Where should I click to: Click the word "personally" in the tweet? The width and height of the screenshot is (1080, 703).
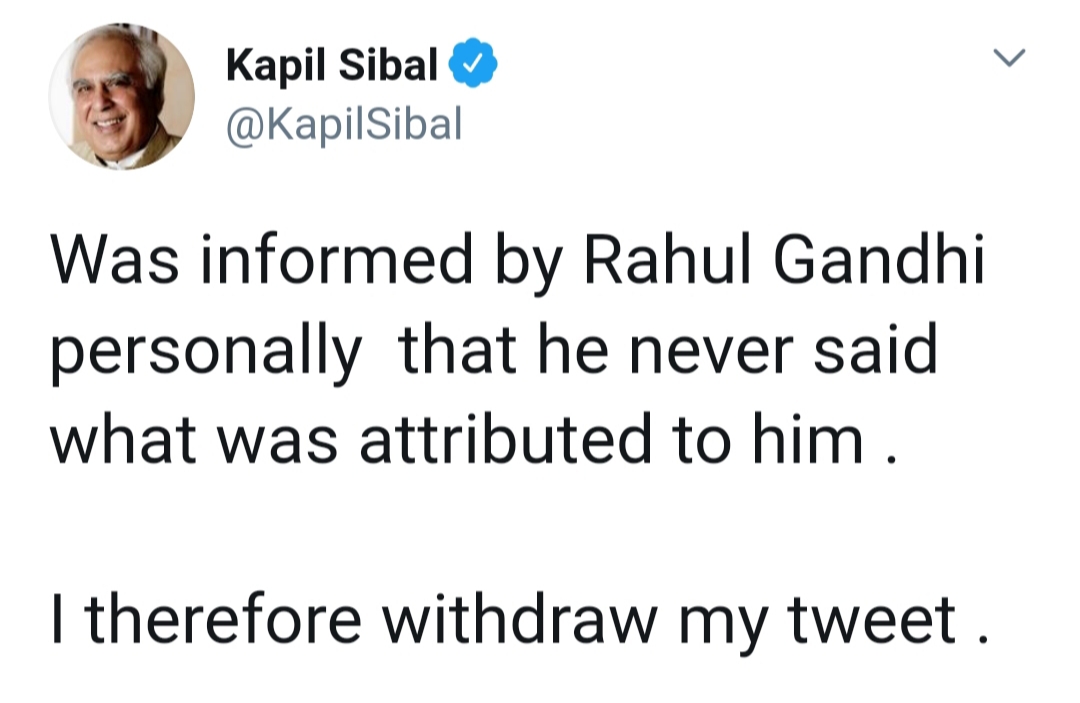[x=206, y=354]
